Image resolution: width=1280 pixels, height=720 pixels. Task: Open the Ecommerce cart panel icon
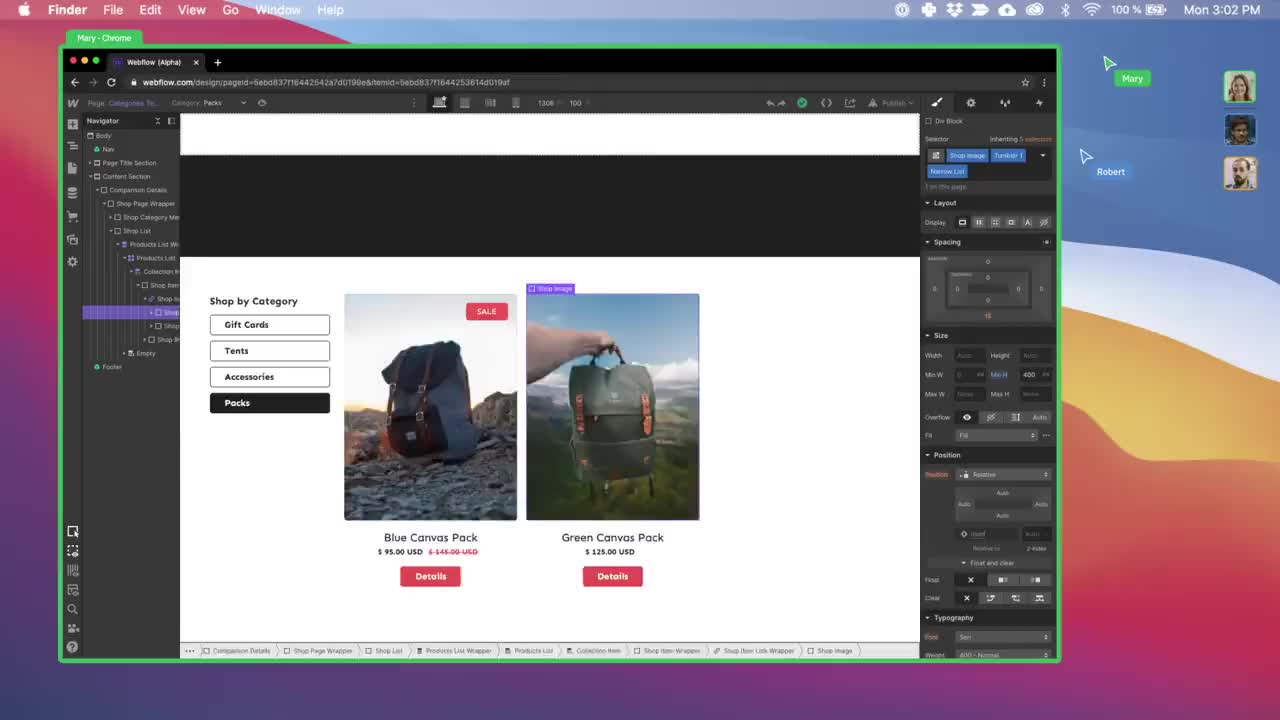[72, 216]
